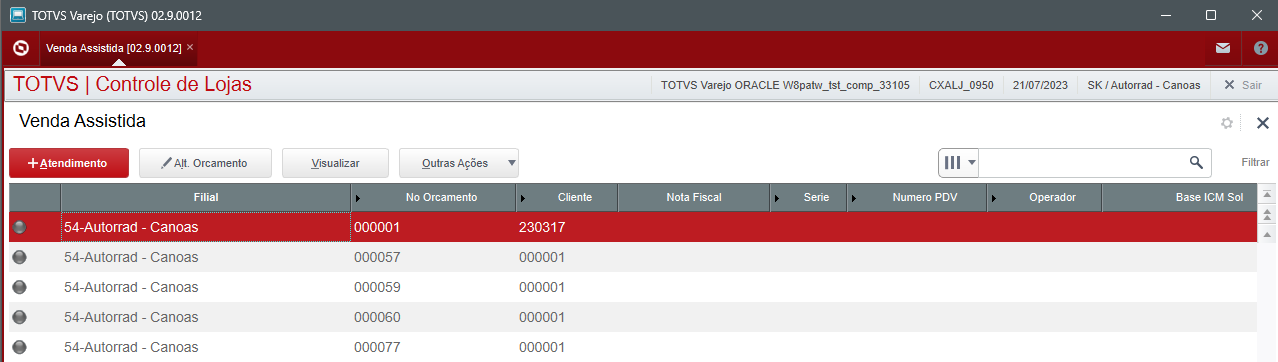Image resolution: width=1278 pixels, height=362 pixels.
Task: Click the arrow beside Serie header
Action: [777, 198]
